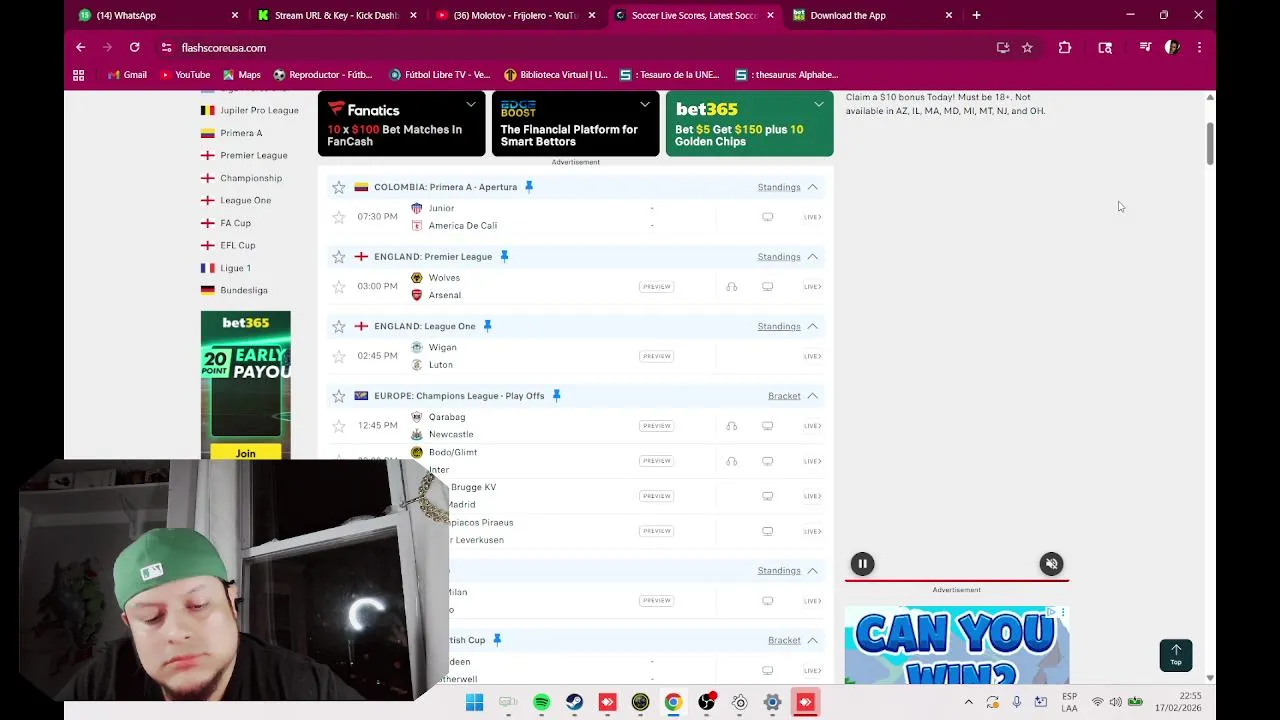Open Standings for Colombia Primera A
The height and width of the screenshot is (720, 1280).
point(779,187)
